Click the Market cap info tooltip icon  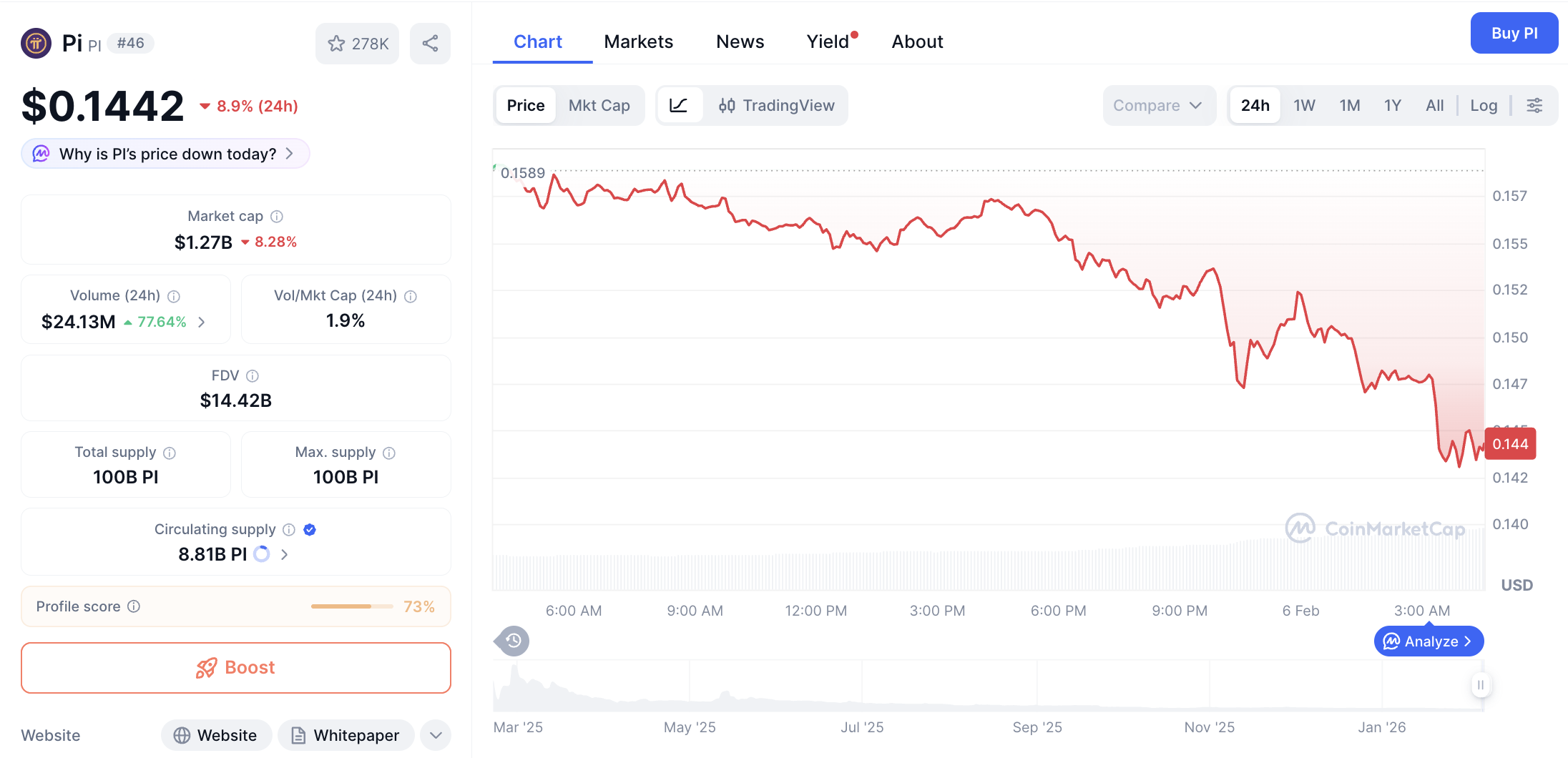tap(277, 216)
